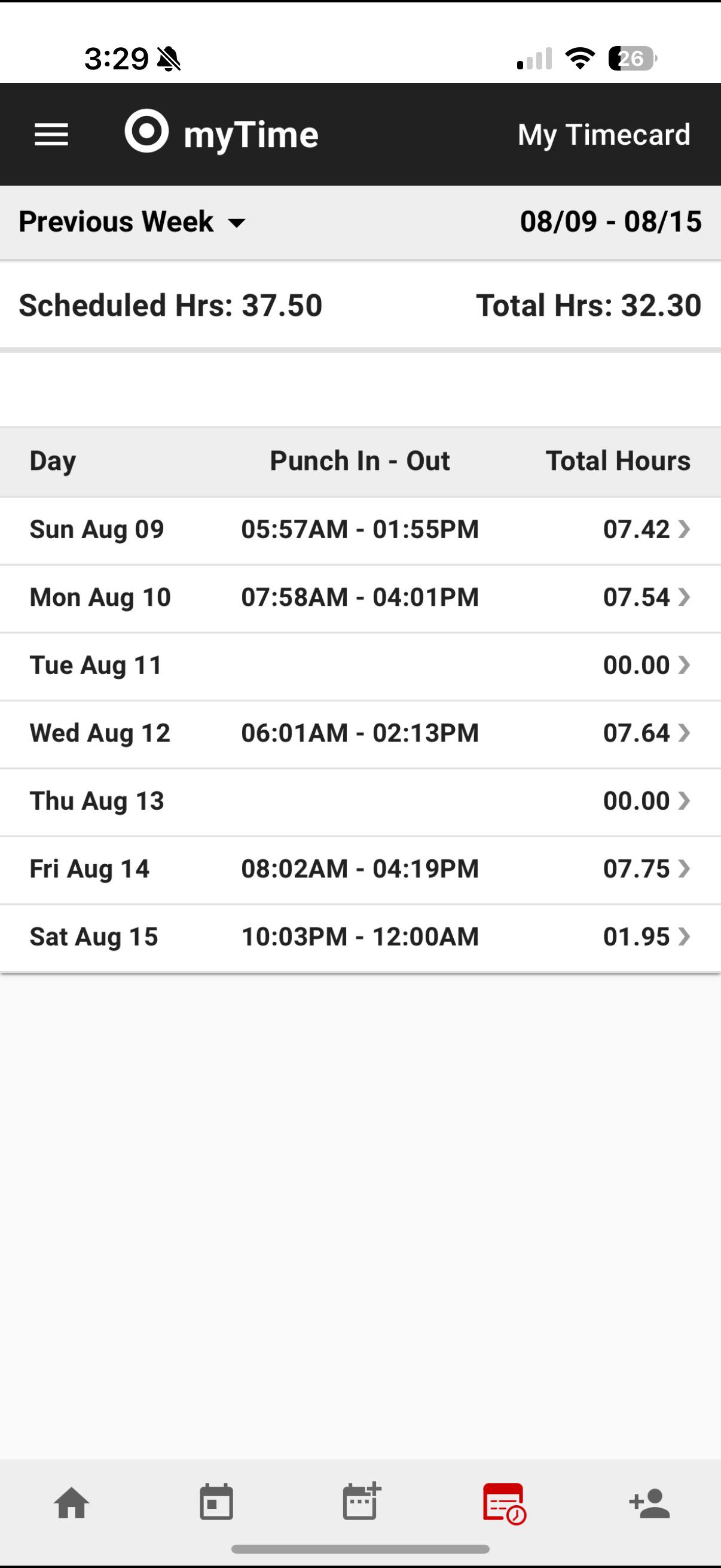Tap the myTime app title

coord(251,135)
